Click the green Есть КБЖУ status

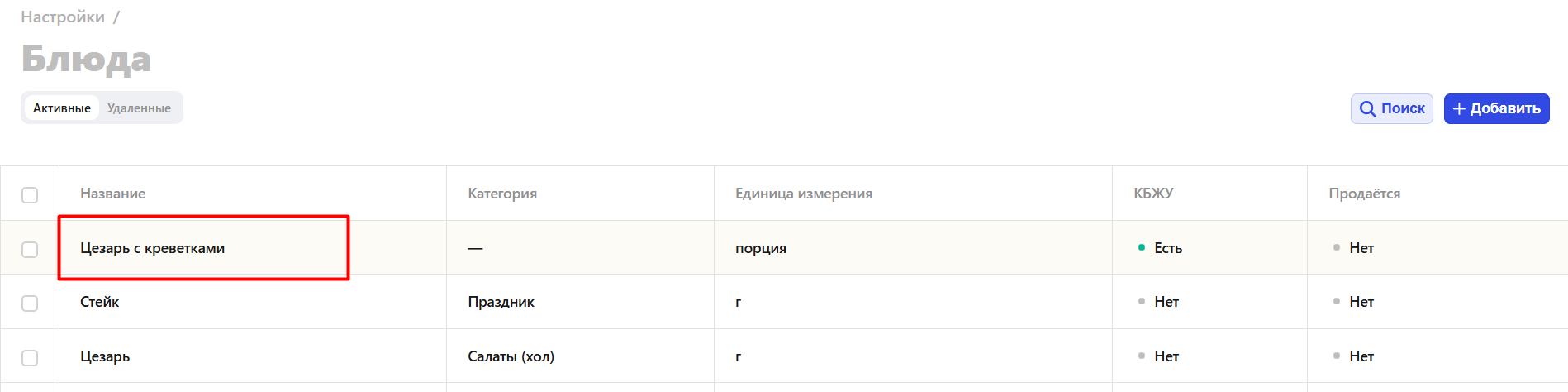point(1160,248)
